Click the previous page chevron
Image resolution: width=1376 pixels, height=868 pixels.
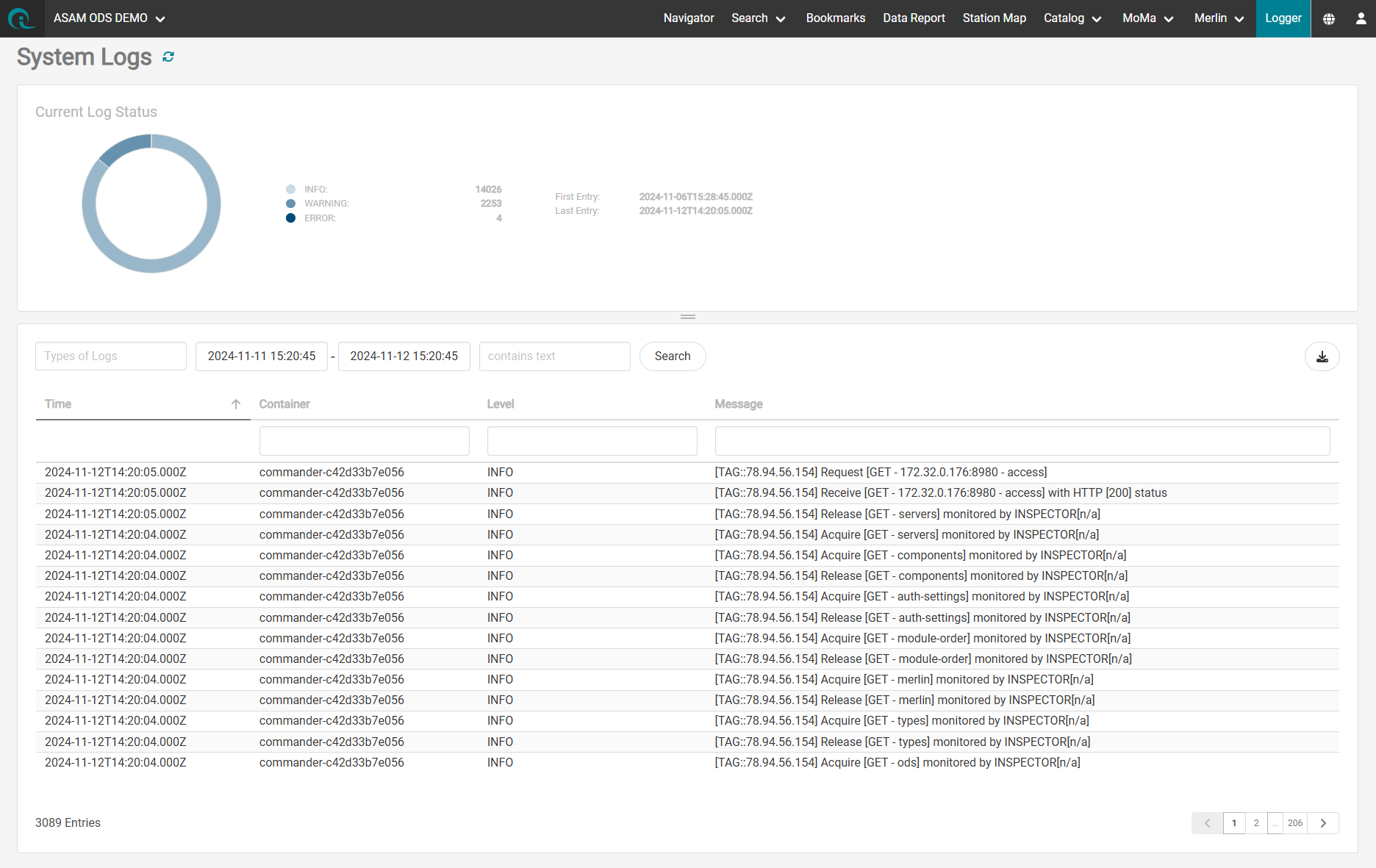point(1207,823)
